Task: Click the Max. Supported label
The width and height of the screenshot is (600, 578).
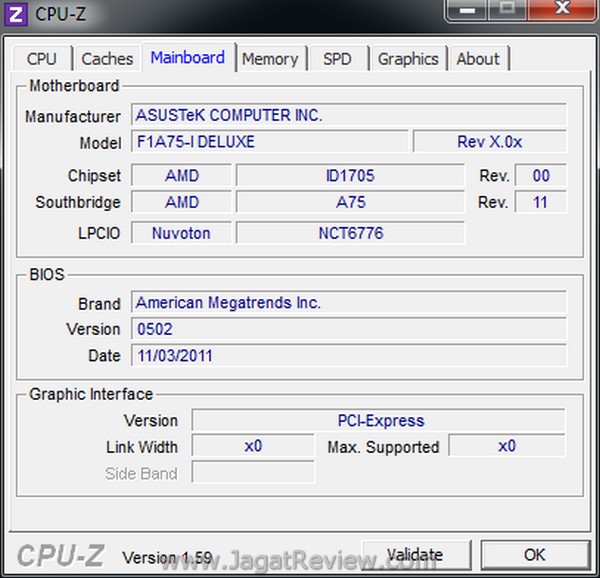Action: 383,447
